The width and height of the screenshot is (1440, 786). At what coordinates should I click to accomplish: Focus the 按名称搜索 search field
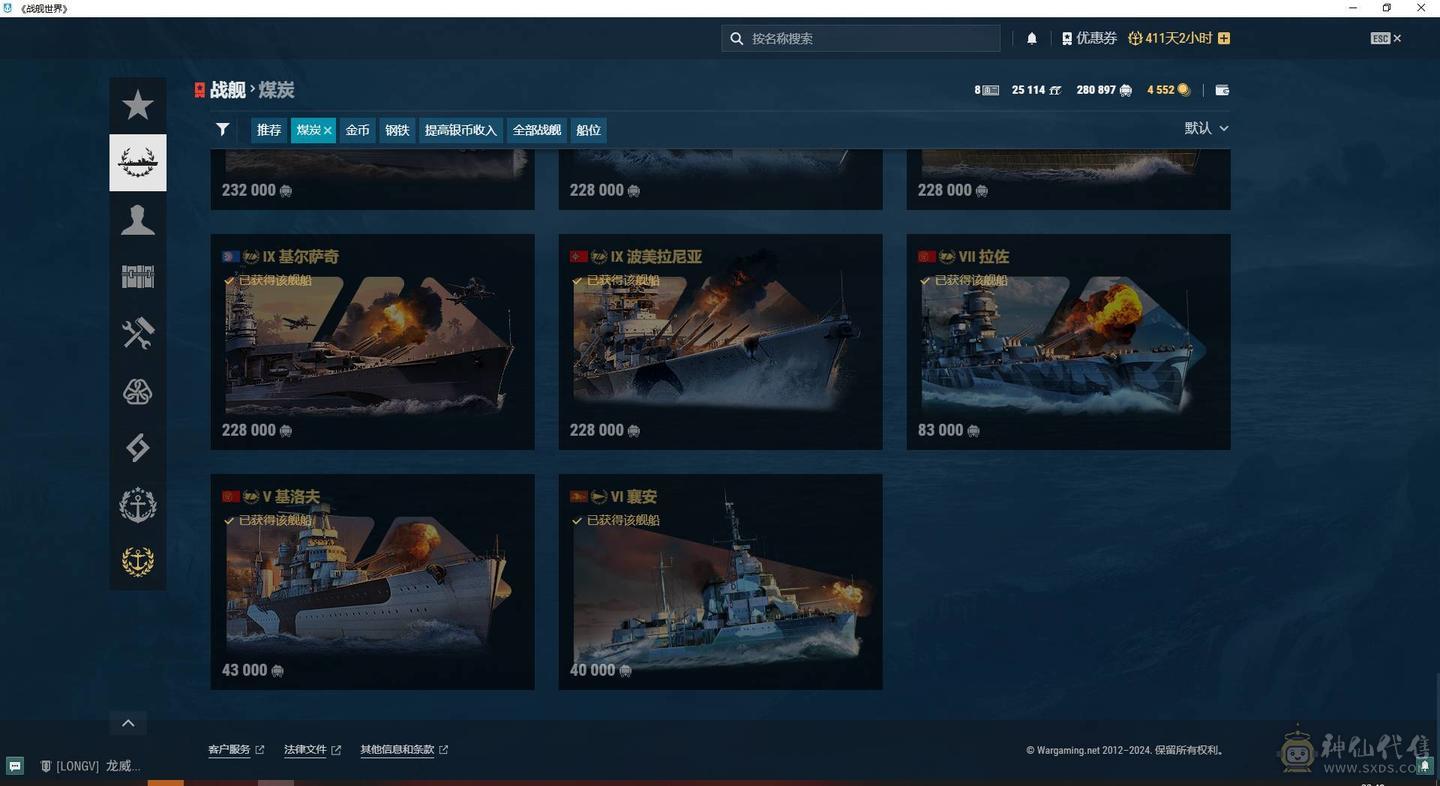pos(861,38)
